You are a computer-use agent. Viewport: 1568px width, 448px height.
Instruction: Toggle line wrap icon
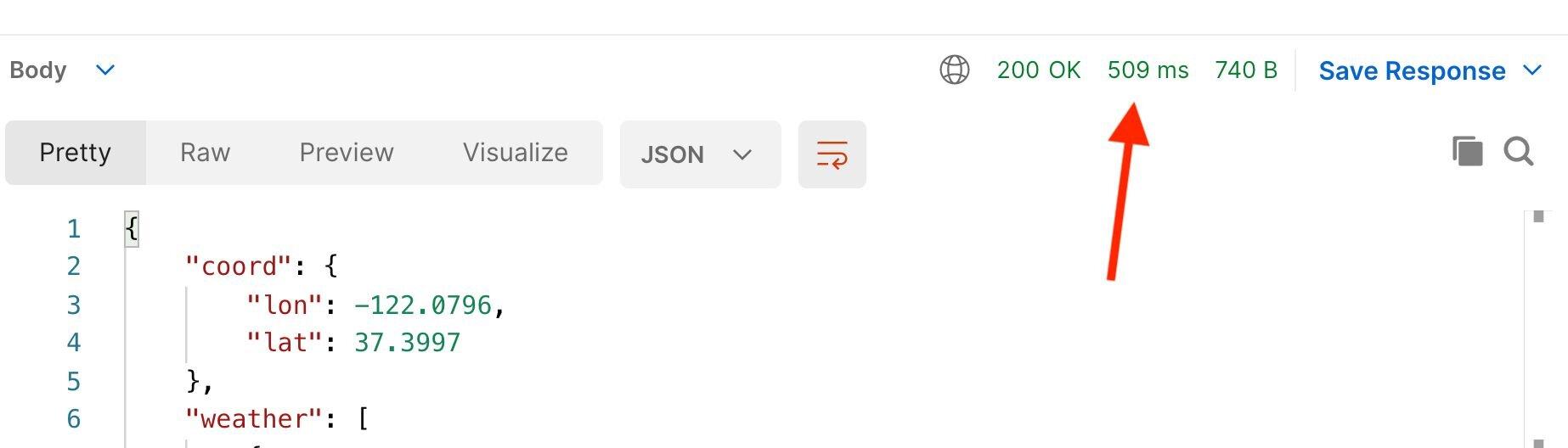tap(832, 154)
